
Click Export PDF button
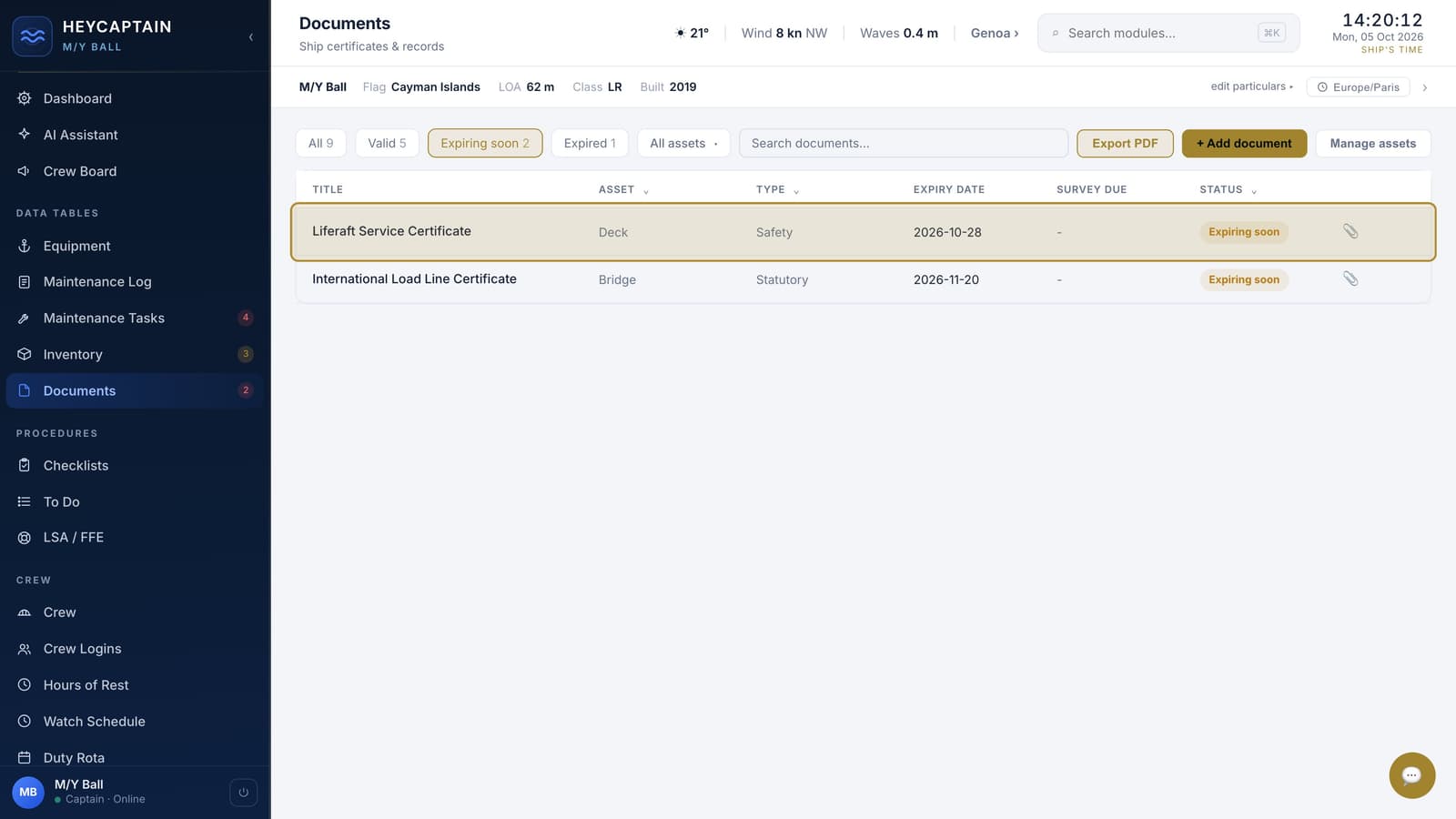point(1125,143)
